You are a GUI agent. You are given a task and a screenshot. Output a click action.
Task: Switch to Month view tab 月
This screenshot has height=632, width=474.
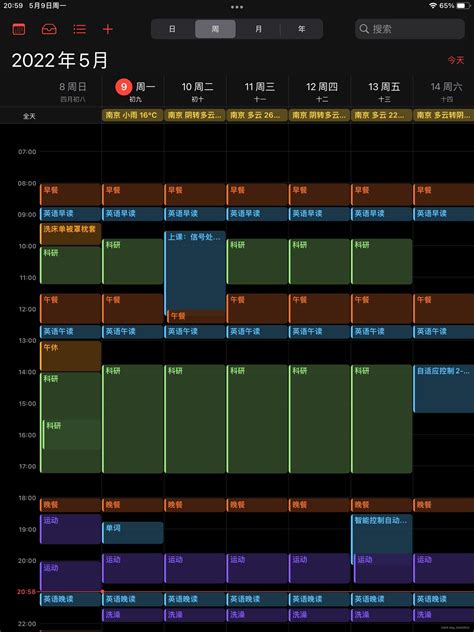coord(258,29)
